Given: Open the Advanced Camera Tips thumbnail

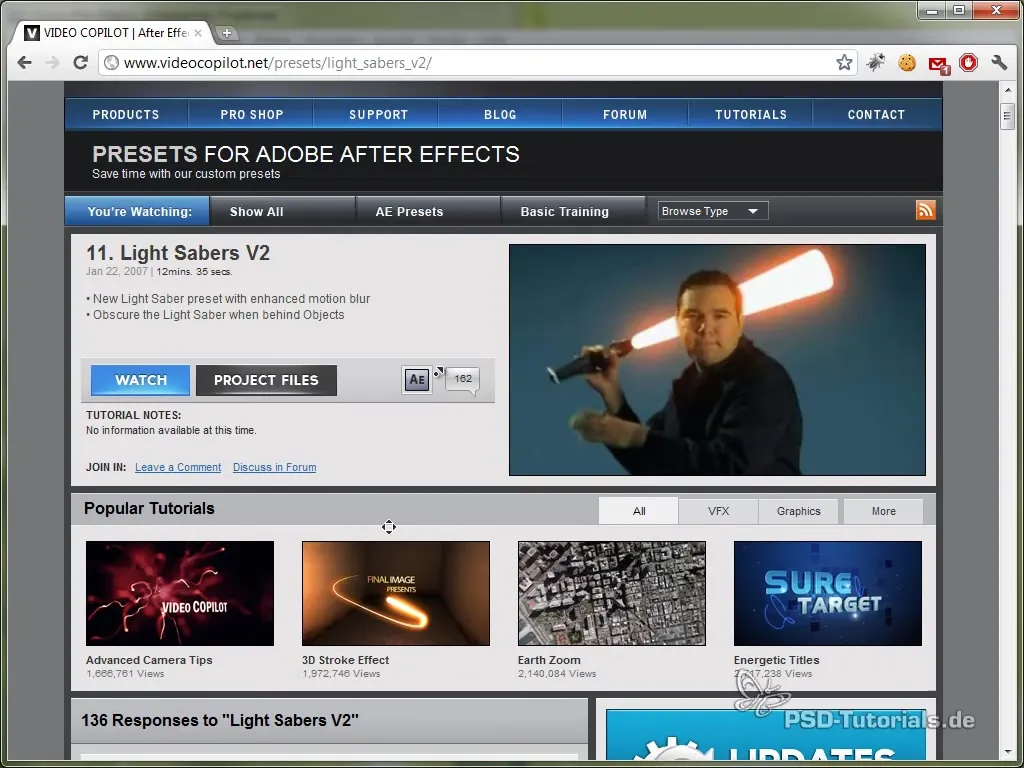Looking at the screenshot, I should point(180,593).
